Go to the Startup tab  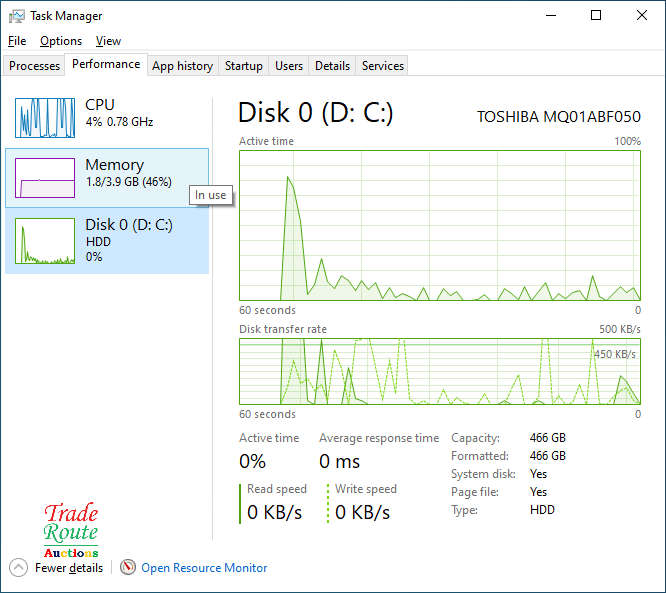coord(243,66)
